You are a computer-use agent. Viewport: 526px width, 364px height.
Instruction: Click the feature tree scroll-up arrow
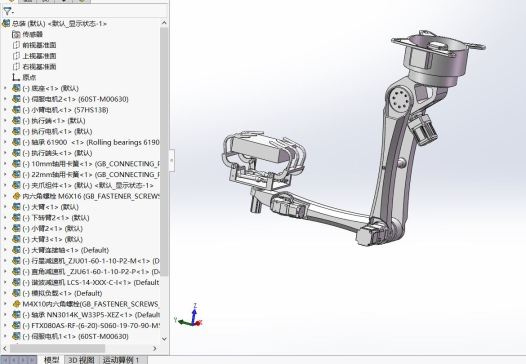tap(164, 23)
